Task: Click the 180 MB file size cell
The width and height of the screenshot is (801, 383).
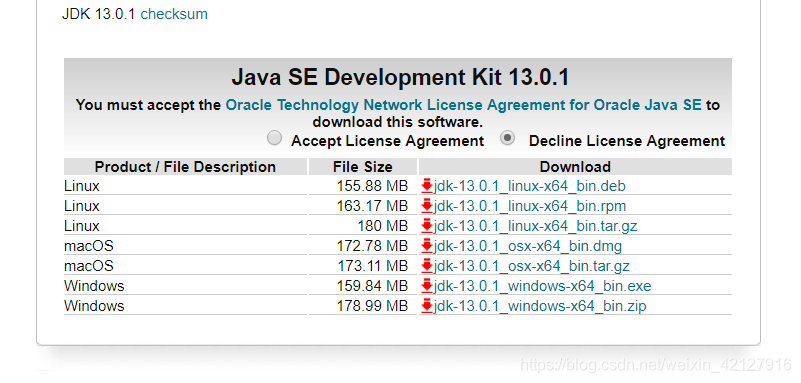Action: pos(363,226)
